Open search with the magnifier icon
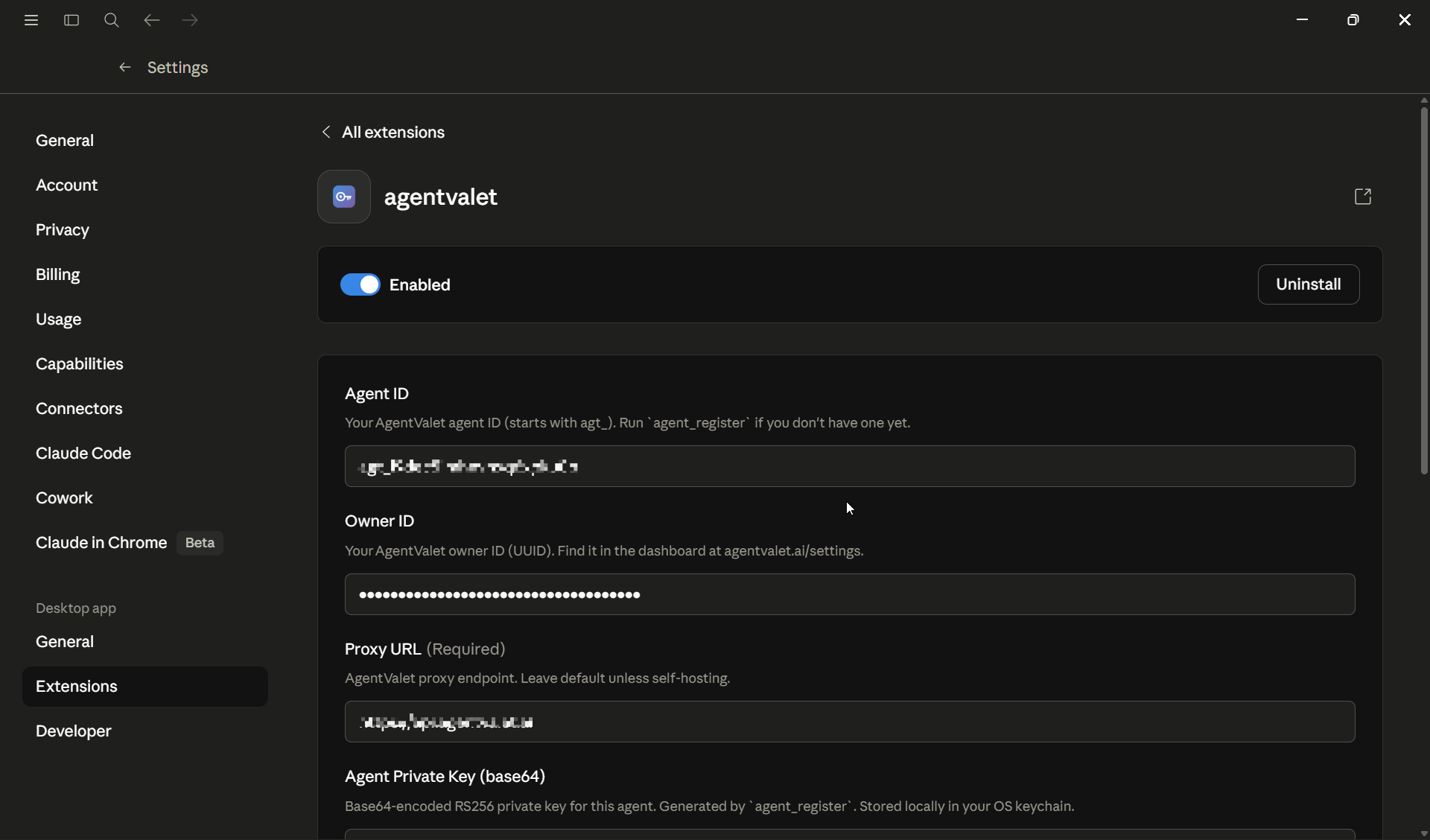The height and width of the screenshot is (840, 1430). pos(112,20)
